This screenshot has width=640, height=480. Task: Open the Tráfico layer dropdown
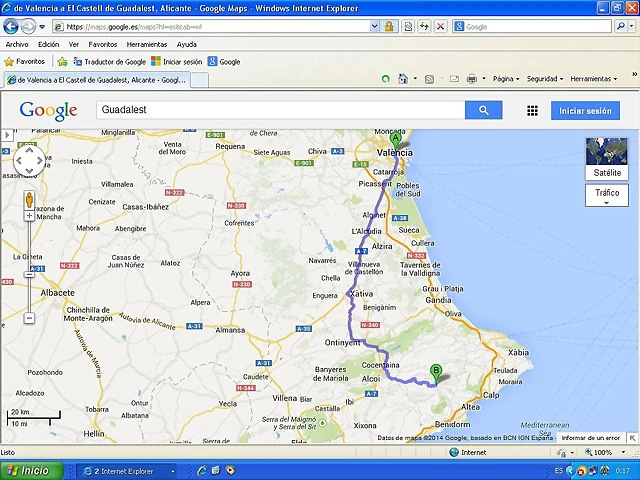click(x=607, y=195)
